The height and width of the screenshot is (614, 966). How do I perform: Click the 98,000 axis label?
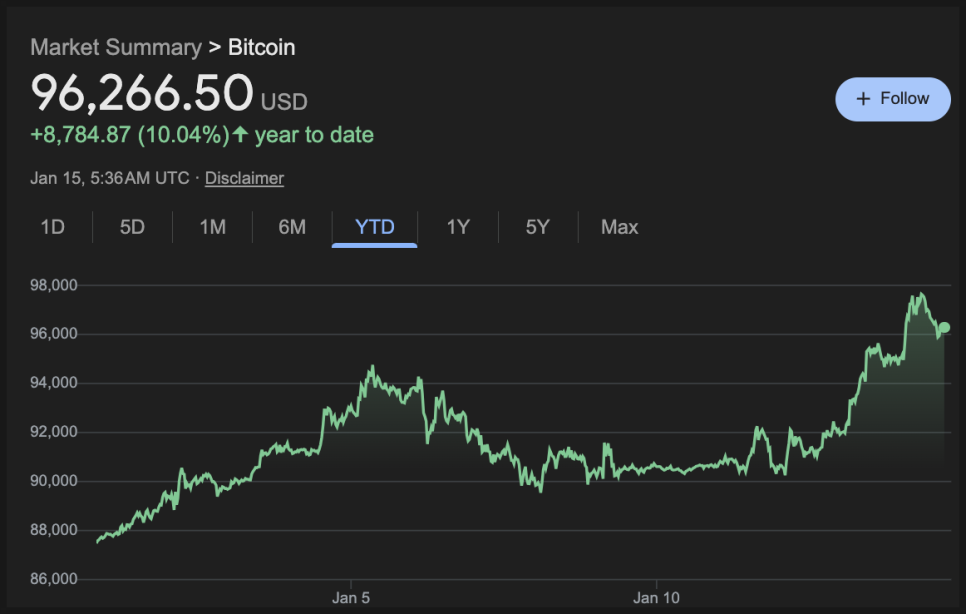click(x=55, y=285)
